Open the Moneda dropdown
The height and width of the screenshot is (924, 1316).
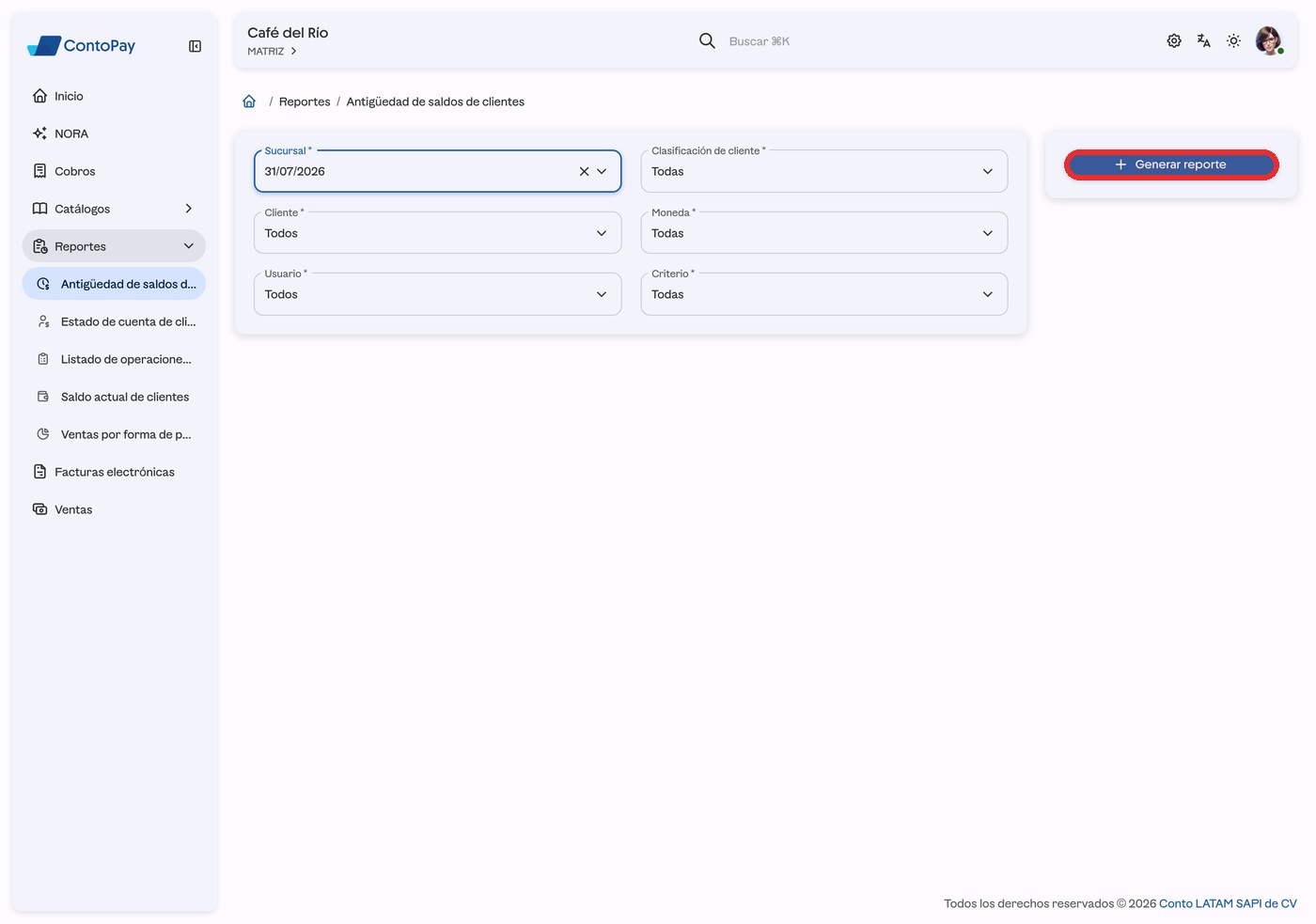pos(824,233)
